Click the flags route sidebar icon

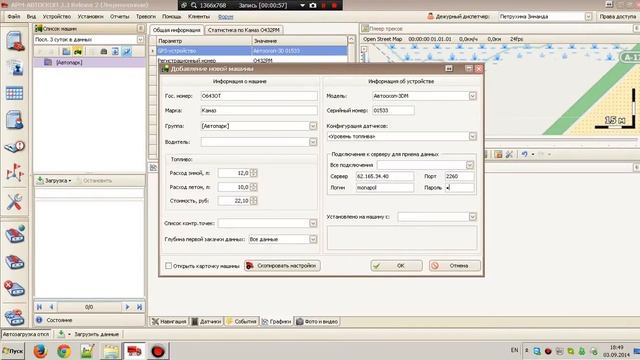point(14,173)
